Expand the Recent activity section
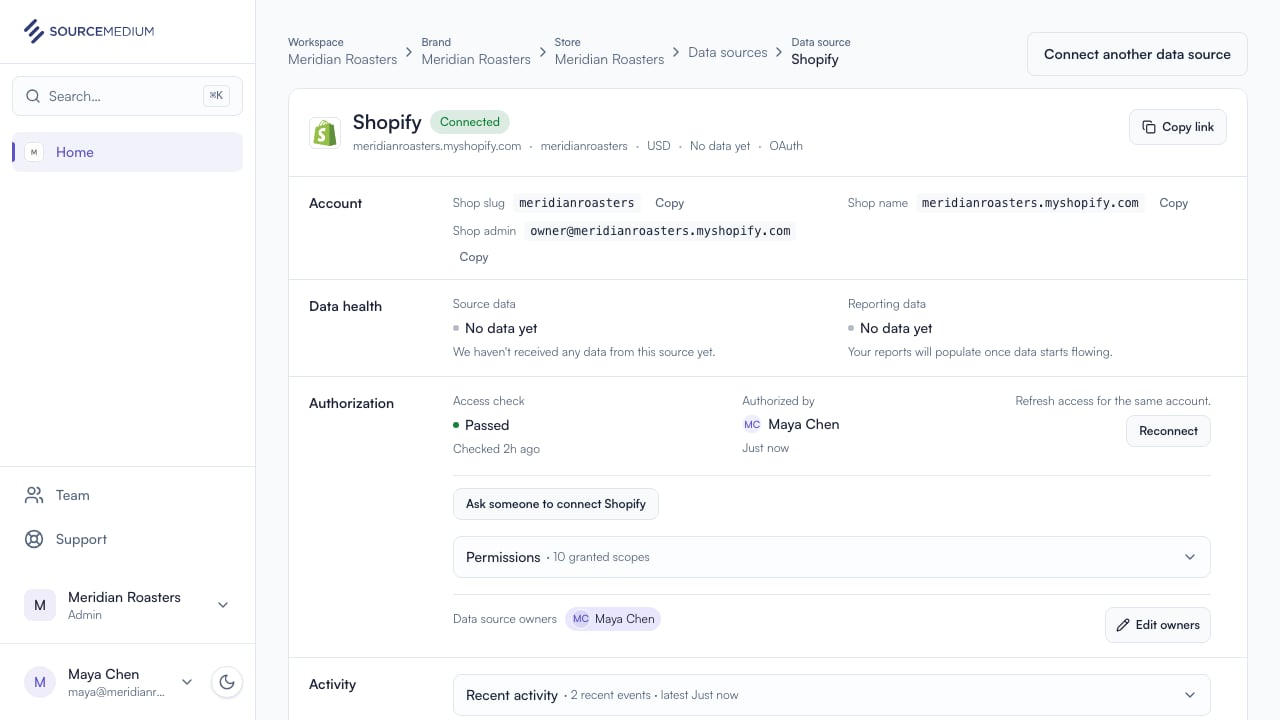Image resolution: width=1280 pixels, height=720 pixels. [832, 695]
